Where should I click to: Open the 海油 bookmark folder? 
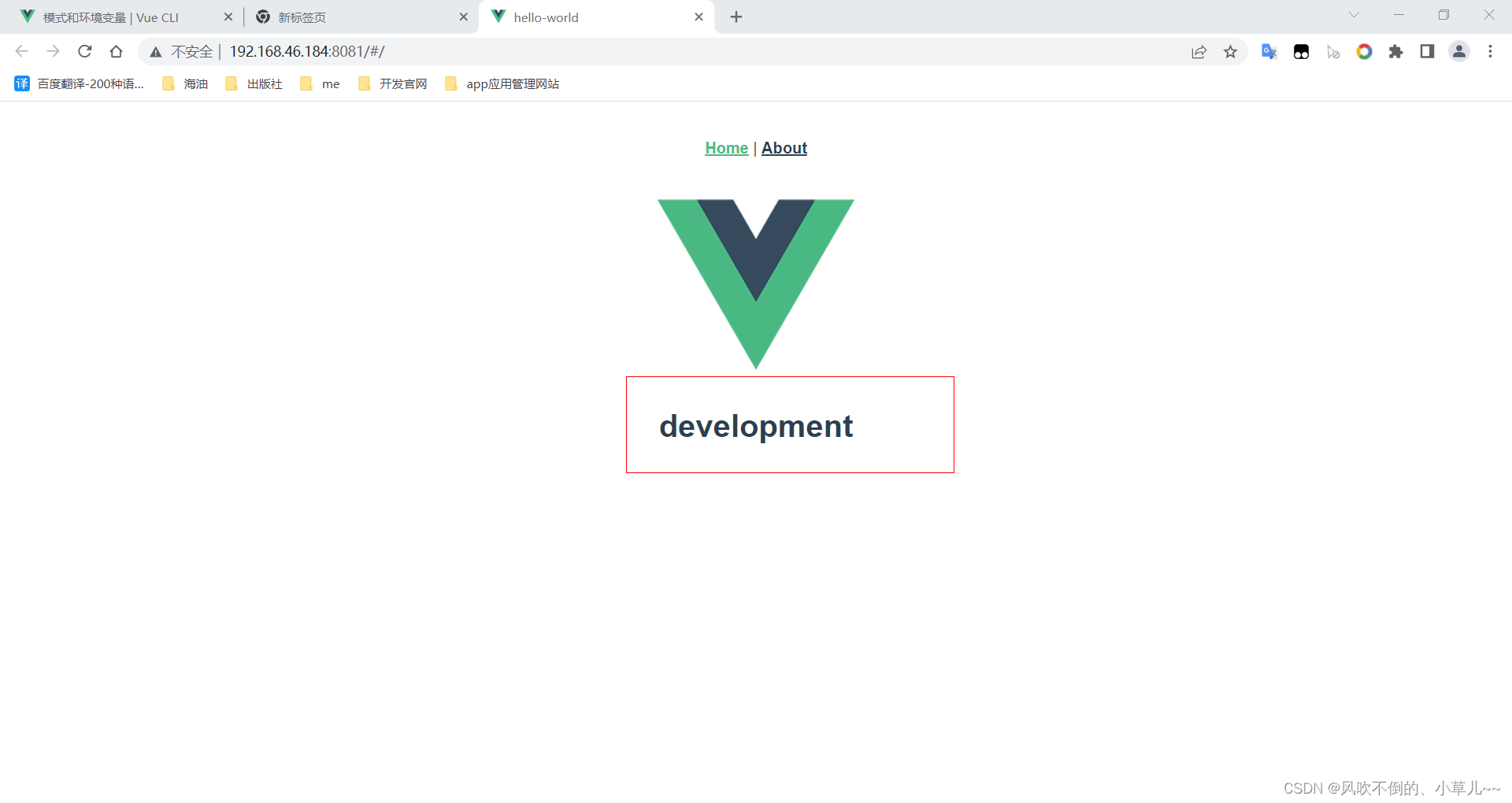pos(185,83)
